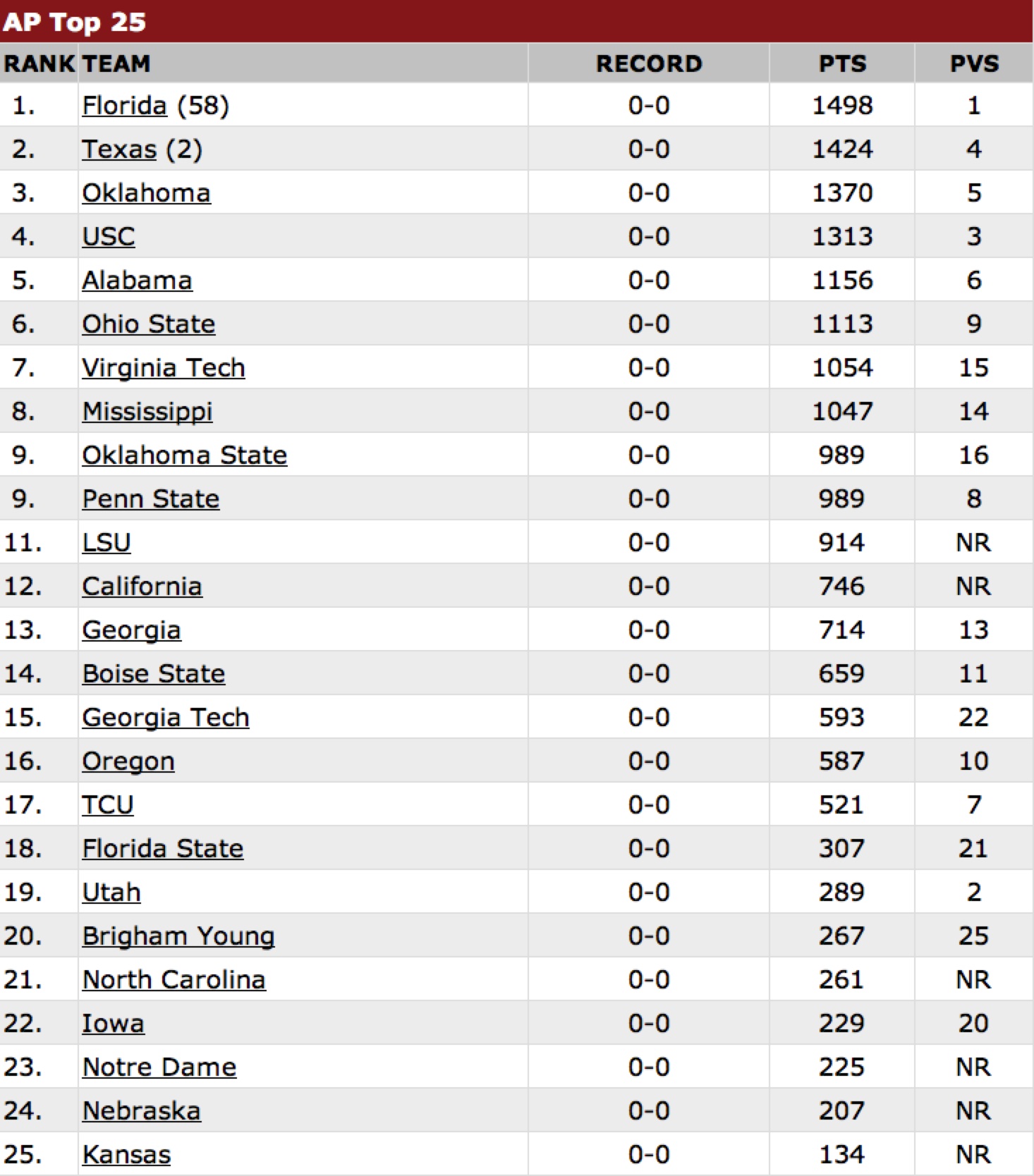Open the Georgia Tech link
1034x1176 pixels.
click(x=165, y=717)
